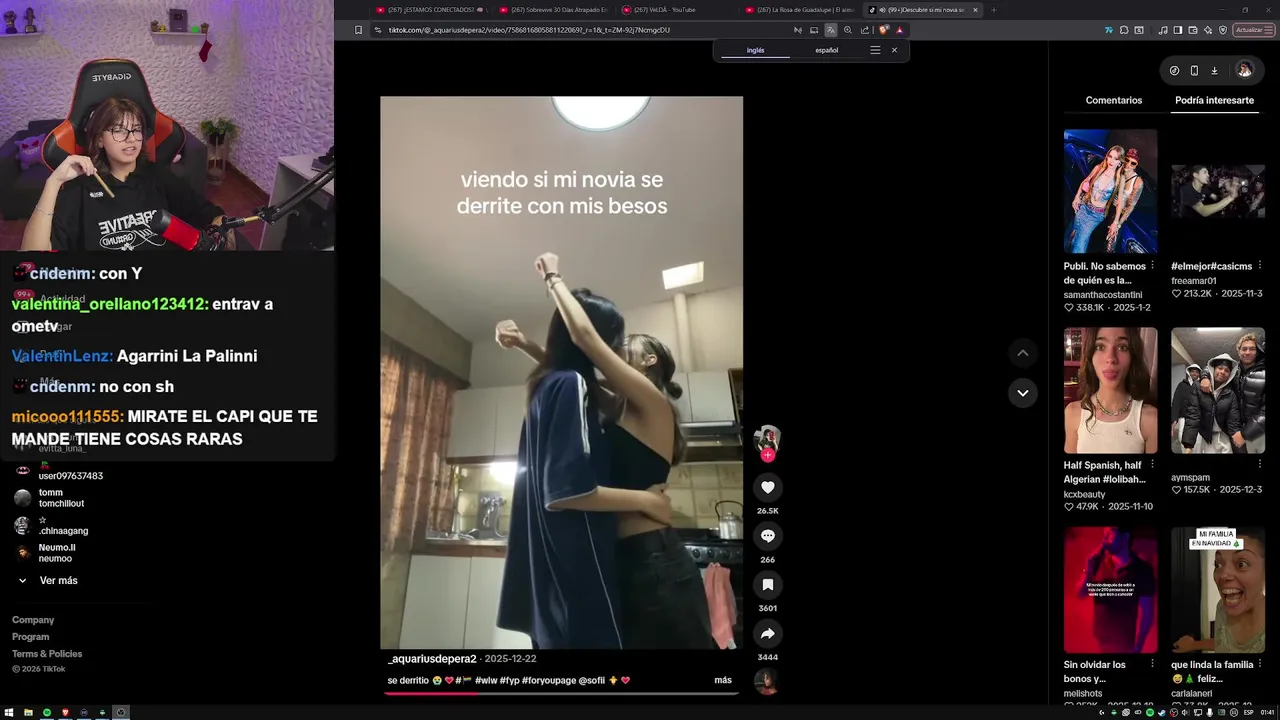
Task: Click the Brave Rewards triangle icon
Action: click(899, 30)
